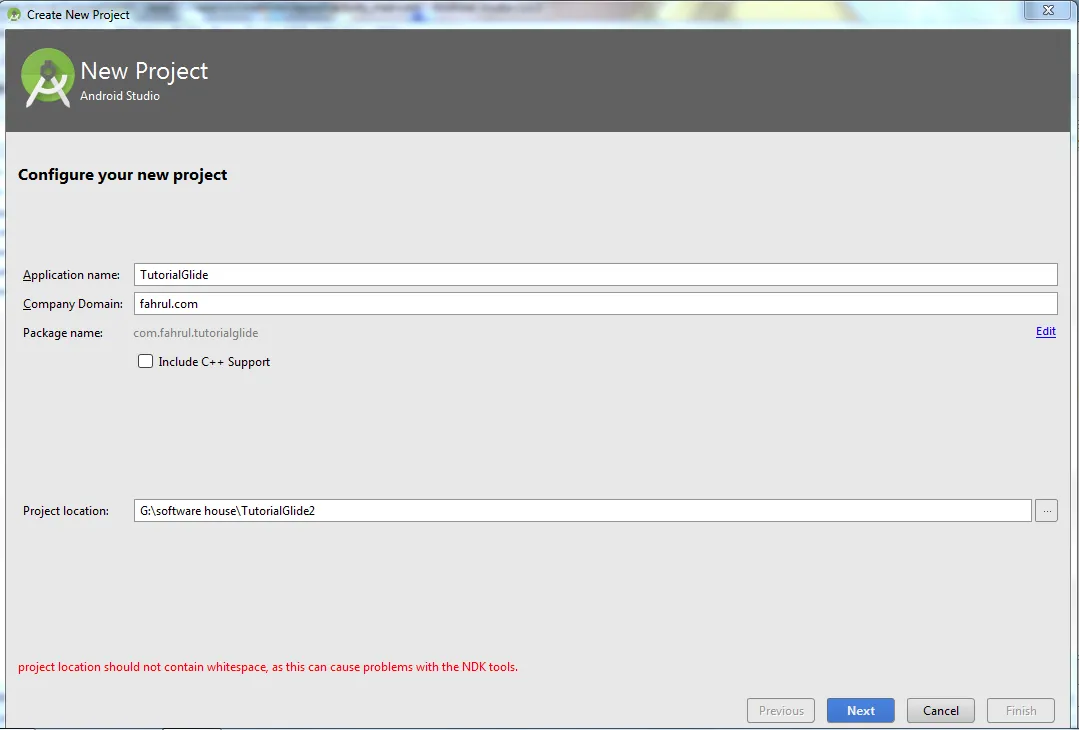
Task: Edit the package name via Edit link
Action: click(1045, 332)
